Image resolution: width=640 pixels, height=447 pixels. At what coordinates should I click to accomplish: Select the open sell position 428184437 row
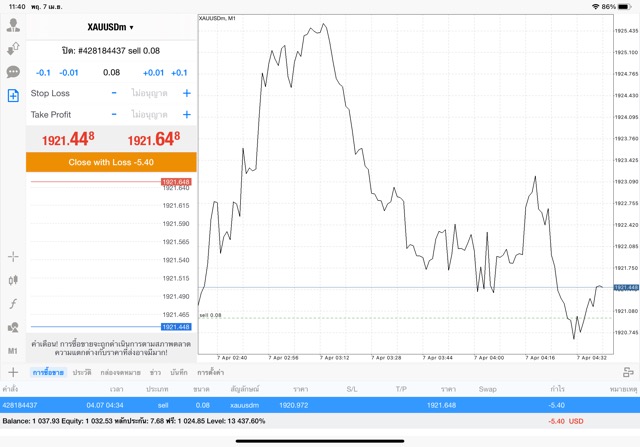(x=300, y=405)
